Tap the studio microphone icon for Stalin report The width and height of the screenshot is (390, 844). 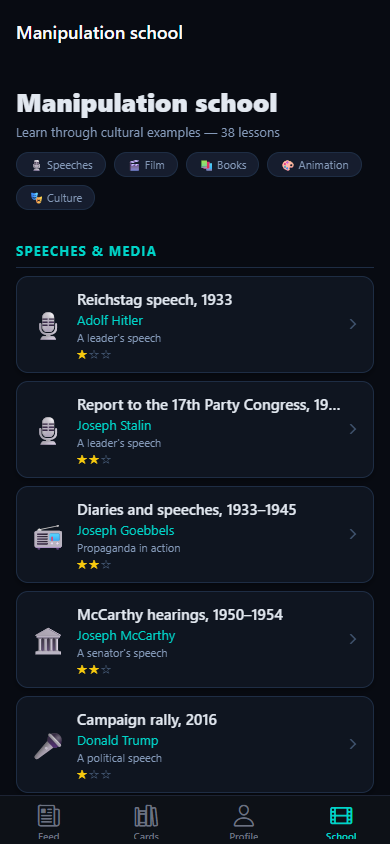click(48, 431)
